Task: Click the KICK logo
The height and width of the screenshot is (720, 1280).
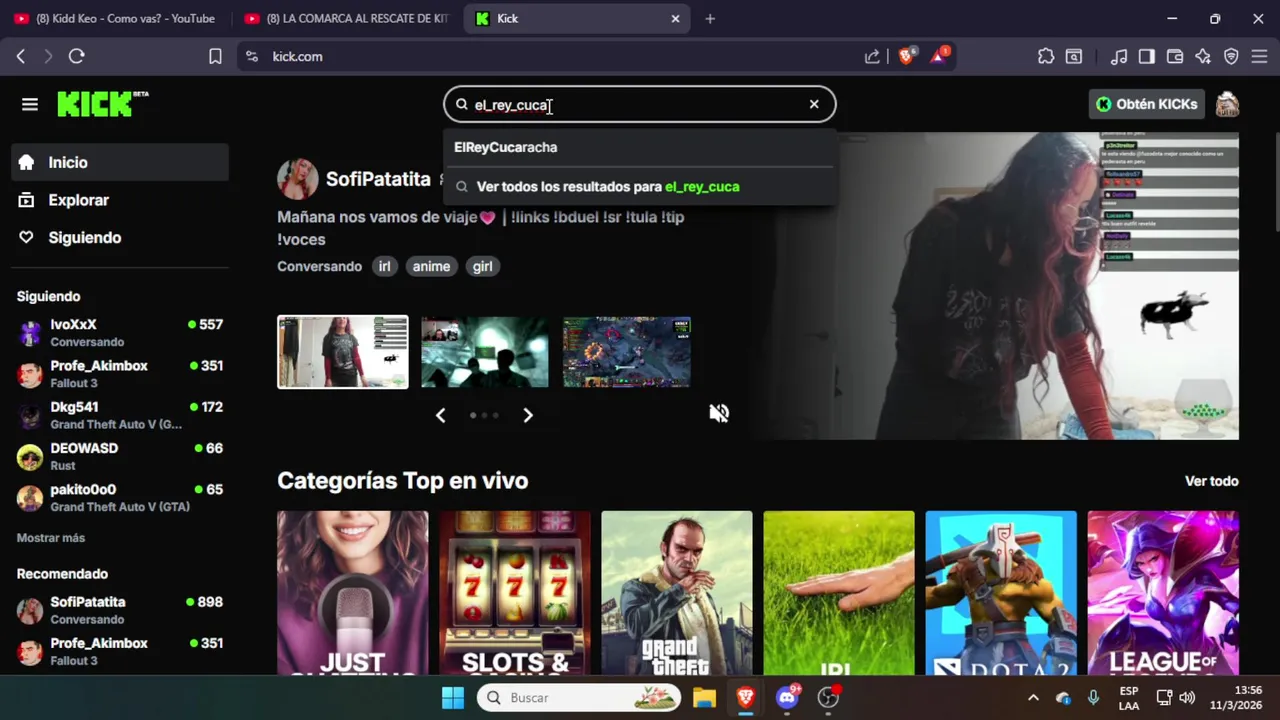Action: [102, 104]
